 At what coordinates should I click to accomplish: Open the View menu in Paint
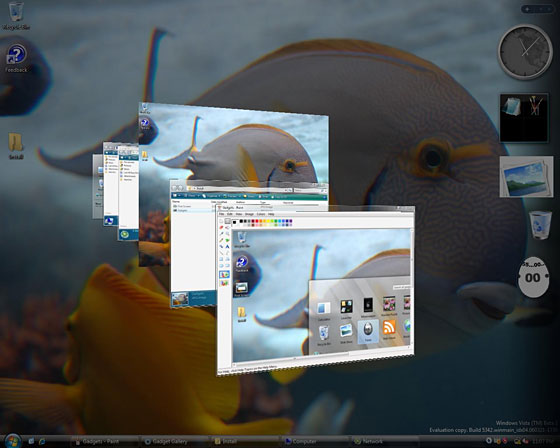tap(239, 214)
